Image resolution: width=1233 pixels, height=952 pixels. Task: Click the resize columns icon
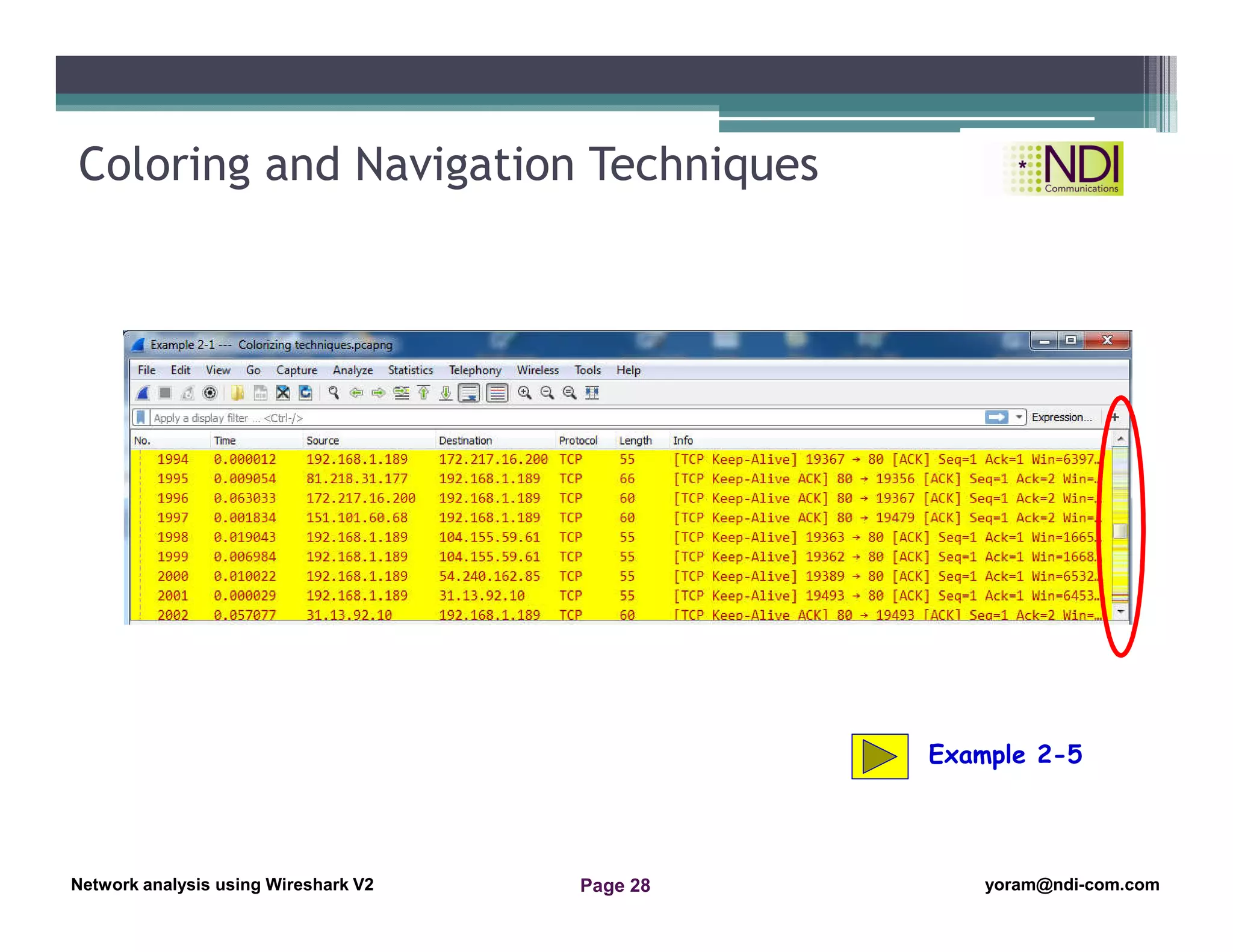click(592, 393)
